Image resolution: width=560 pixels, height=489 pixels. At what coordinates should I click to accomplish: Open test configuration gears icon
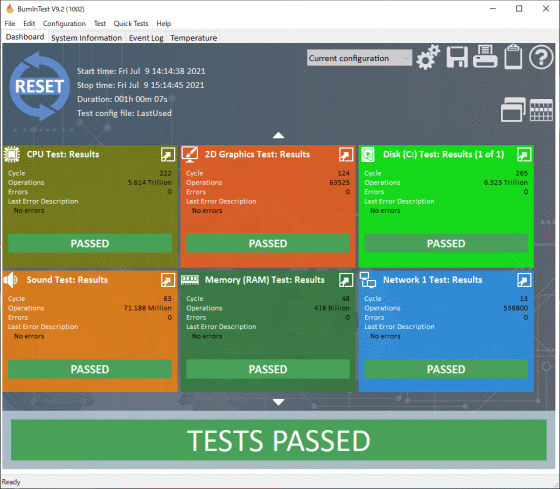tap(428, 57)
